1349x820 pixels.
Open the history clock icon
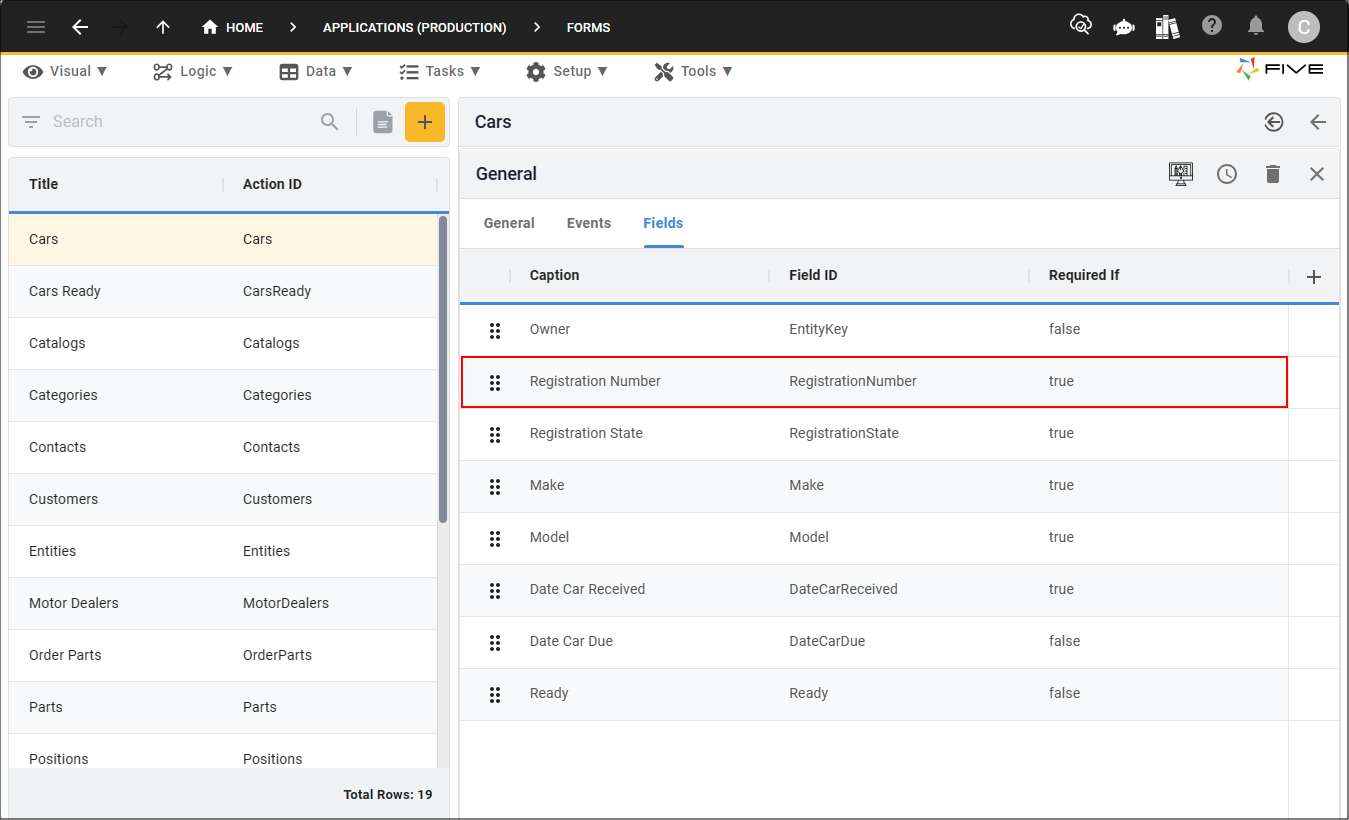pos(1227,174)
